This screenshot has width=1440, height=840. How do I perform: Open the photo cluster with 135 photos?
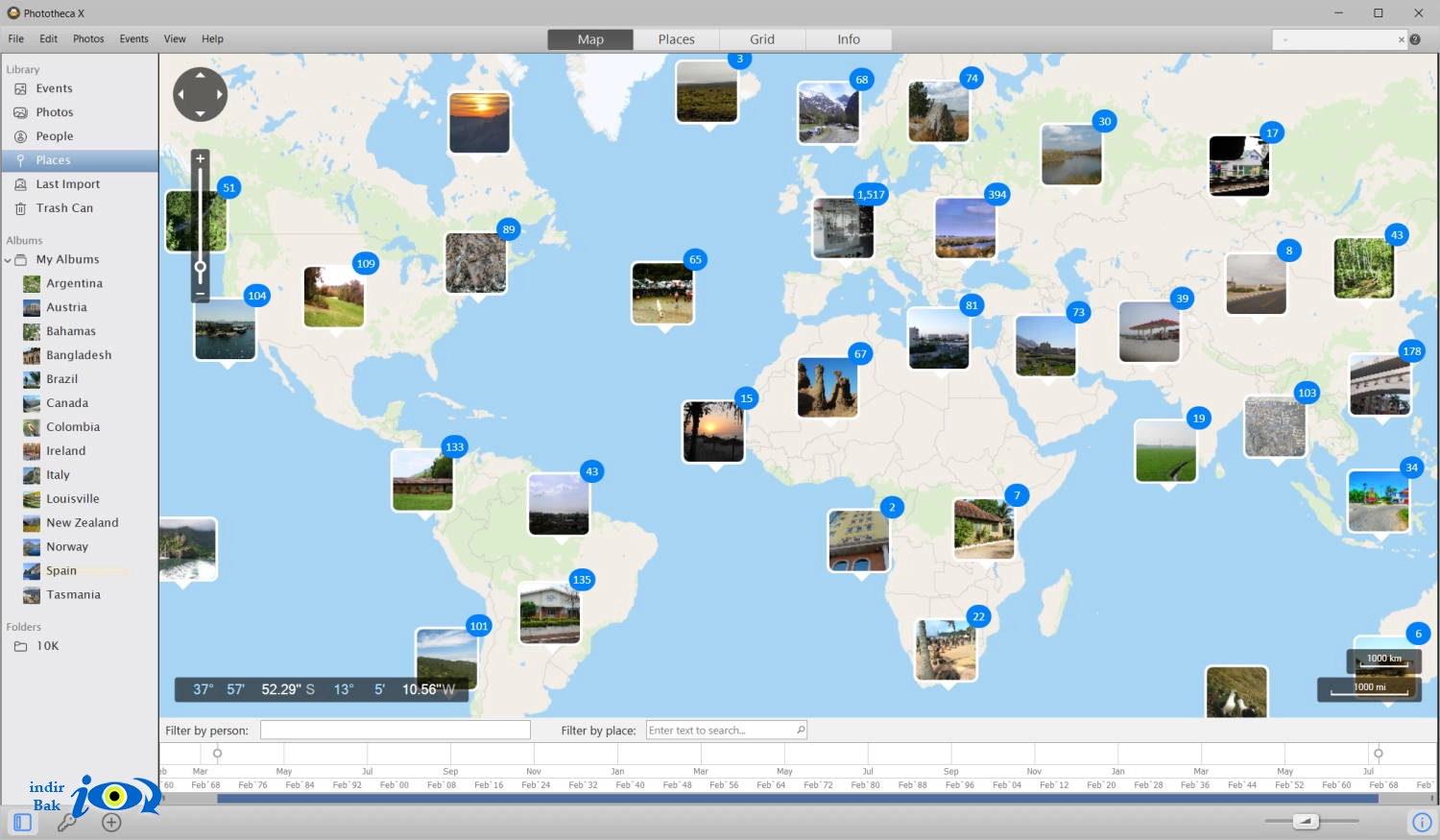pyautogui.click(x=550, y=612)
